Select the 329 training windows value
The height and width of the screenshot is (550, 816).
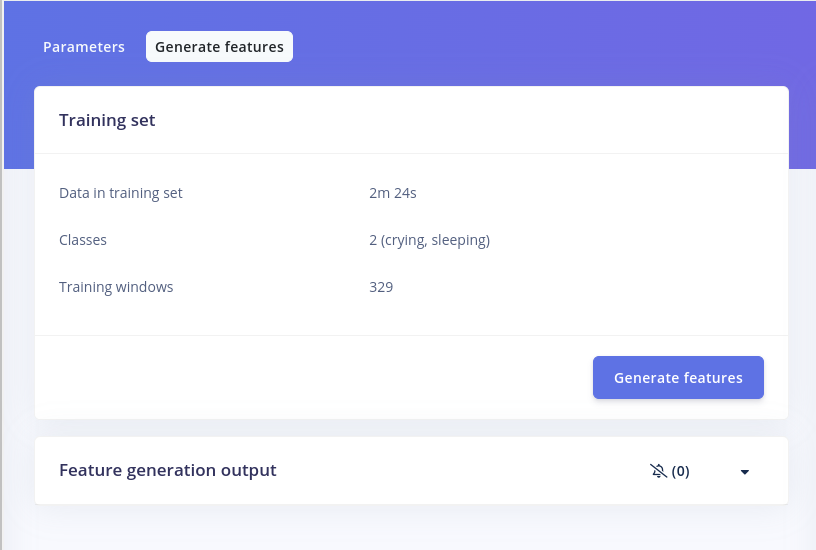tap(381, 287)
